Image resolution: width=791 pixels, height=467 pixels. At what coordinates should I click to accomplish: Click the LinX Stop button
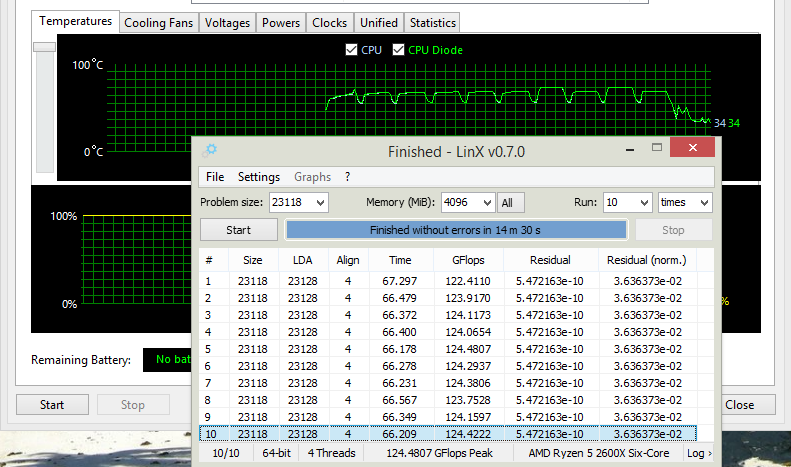tap(673, 230)
